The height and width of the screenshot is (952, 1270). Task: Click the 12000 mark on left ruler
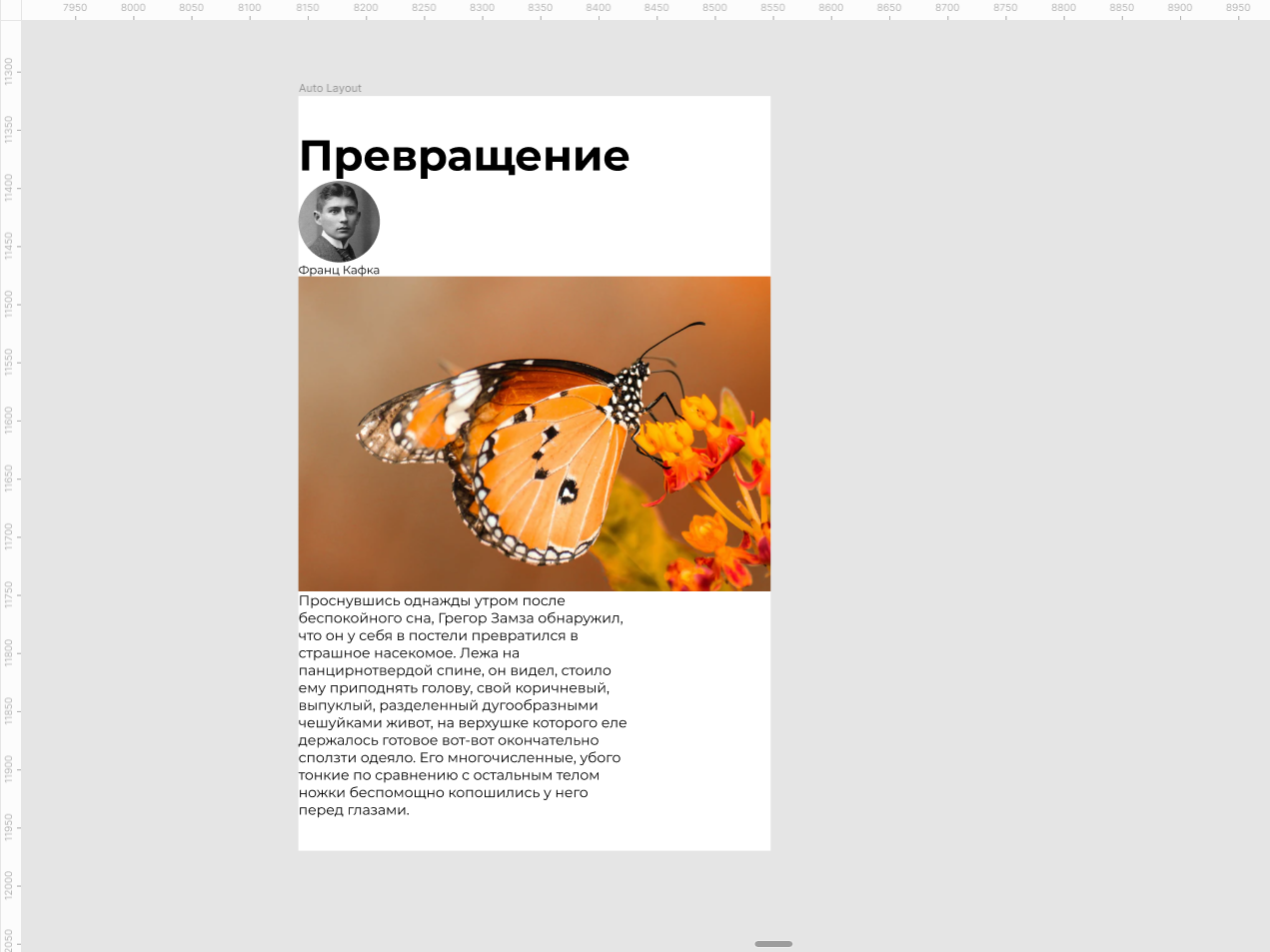pyautogui.click(x=9, y=885)
